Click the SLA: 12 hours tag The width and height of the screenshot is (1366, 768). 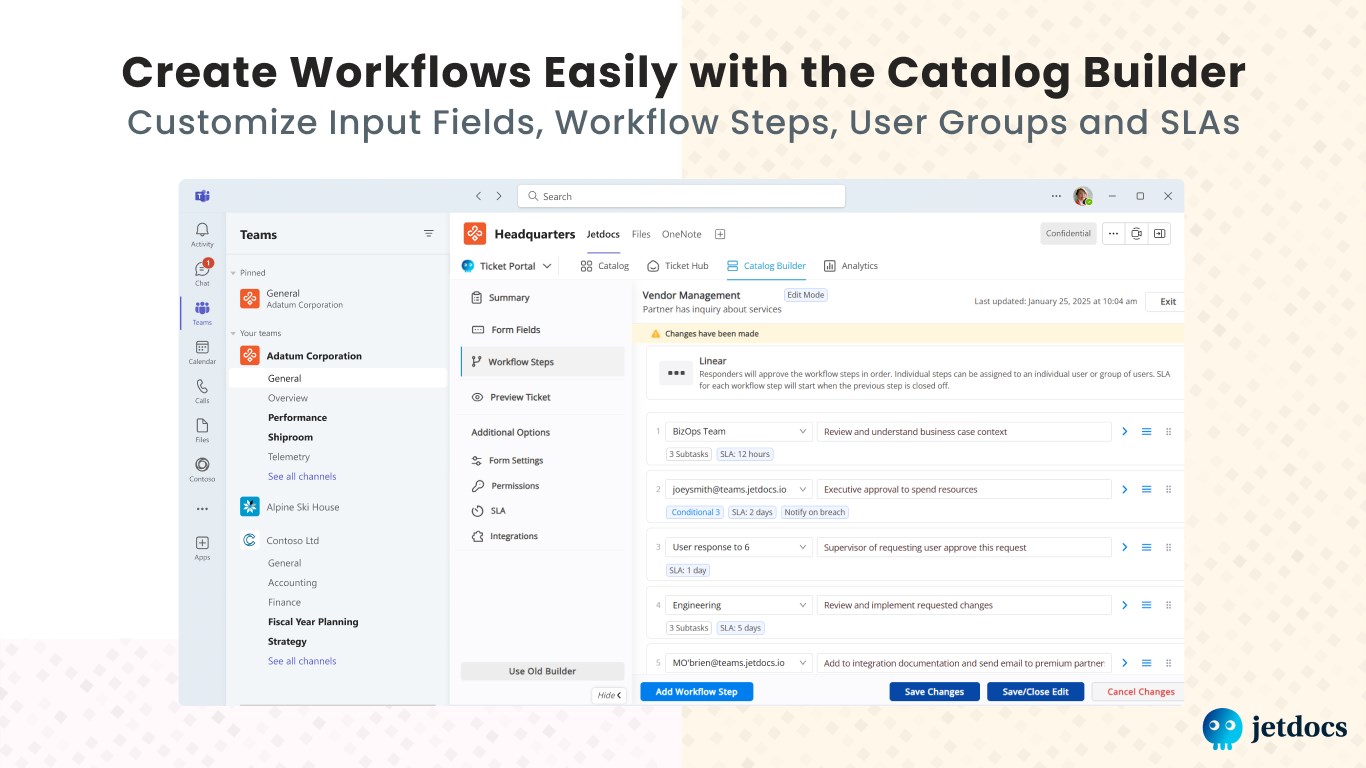[745, 454]
